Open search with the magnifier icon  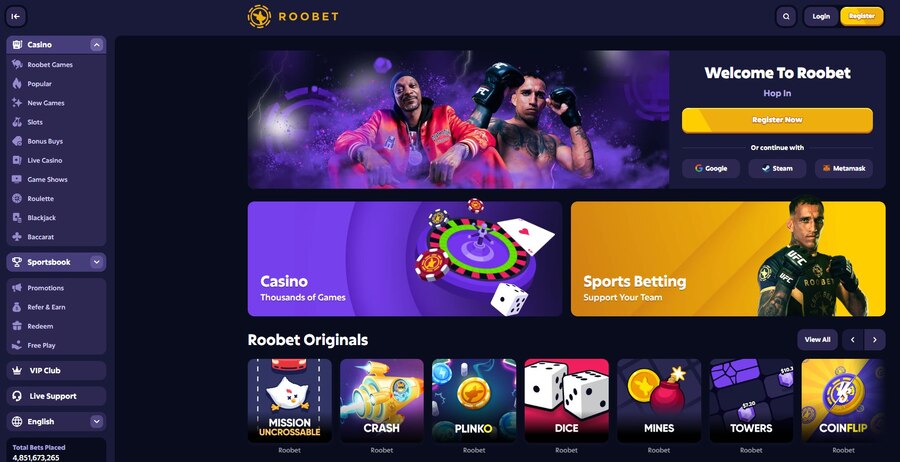(786, 17)
